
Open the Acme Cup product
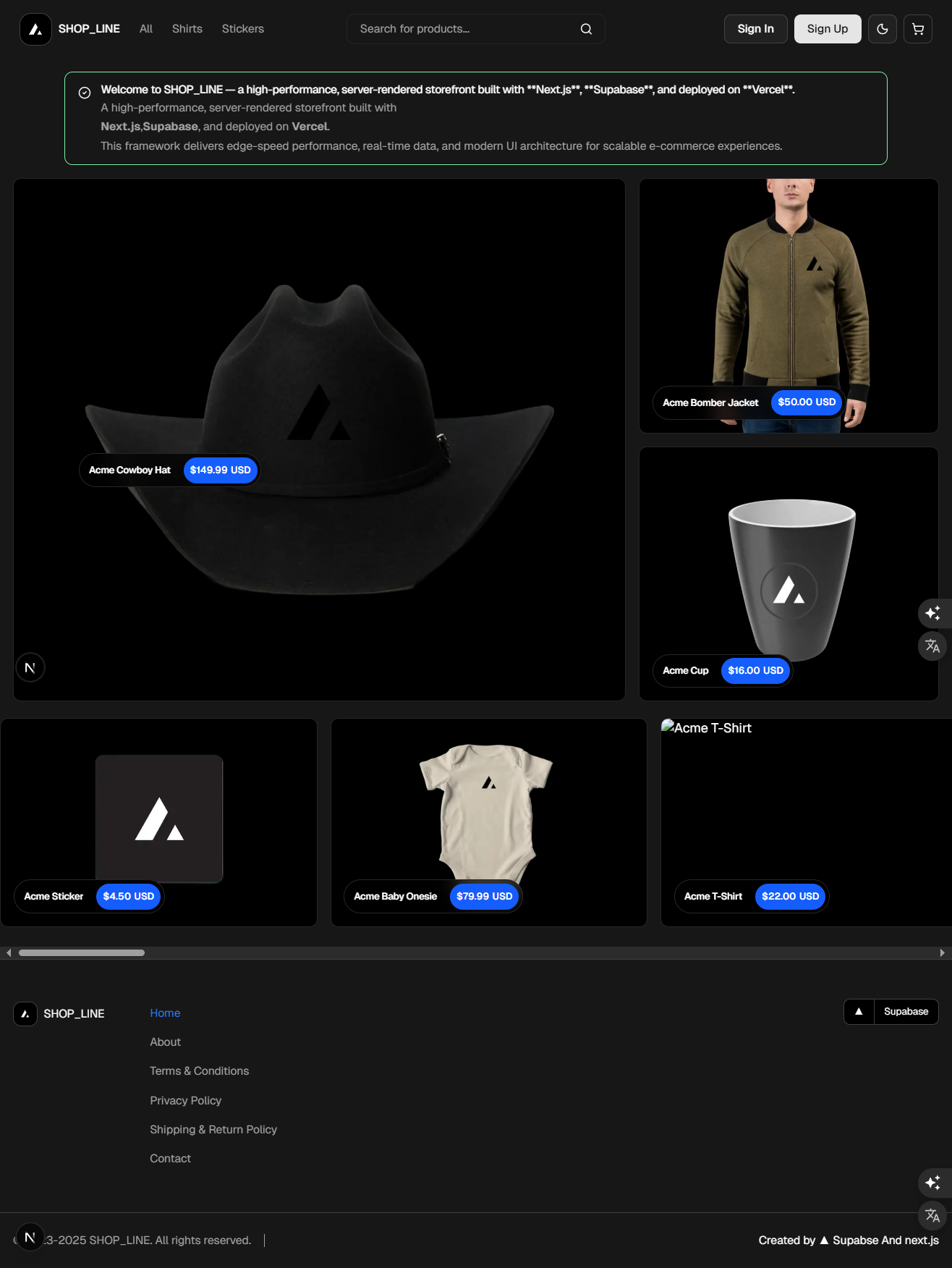click(x=789, y=574)
